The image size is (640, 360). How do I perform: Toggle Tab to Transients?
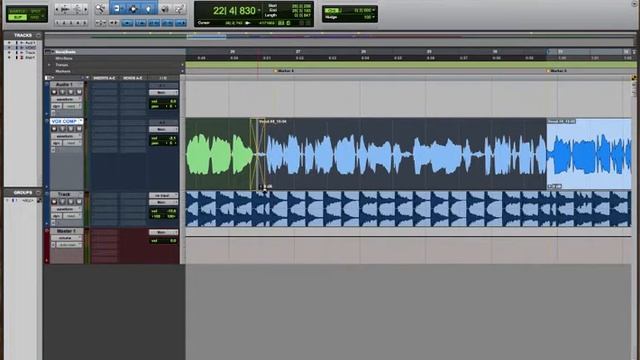click(113, 23)
